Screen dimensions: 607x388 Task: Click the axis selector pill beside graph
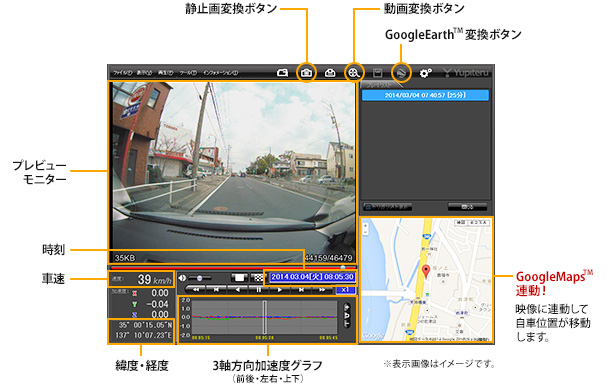[x=347, y=316]
